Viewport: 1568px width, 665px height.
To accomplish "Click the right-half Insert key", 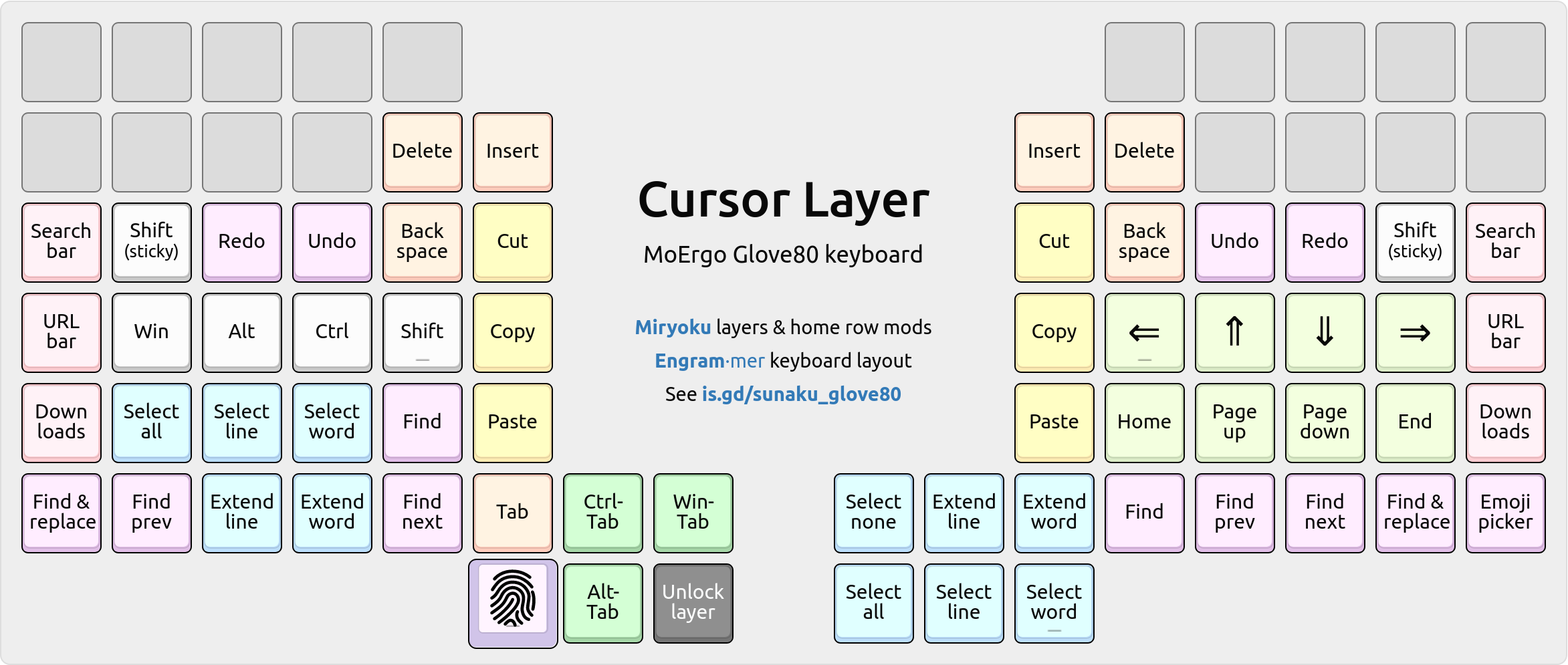I will coord(1054,152).
